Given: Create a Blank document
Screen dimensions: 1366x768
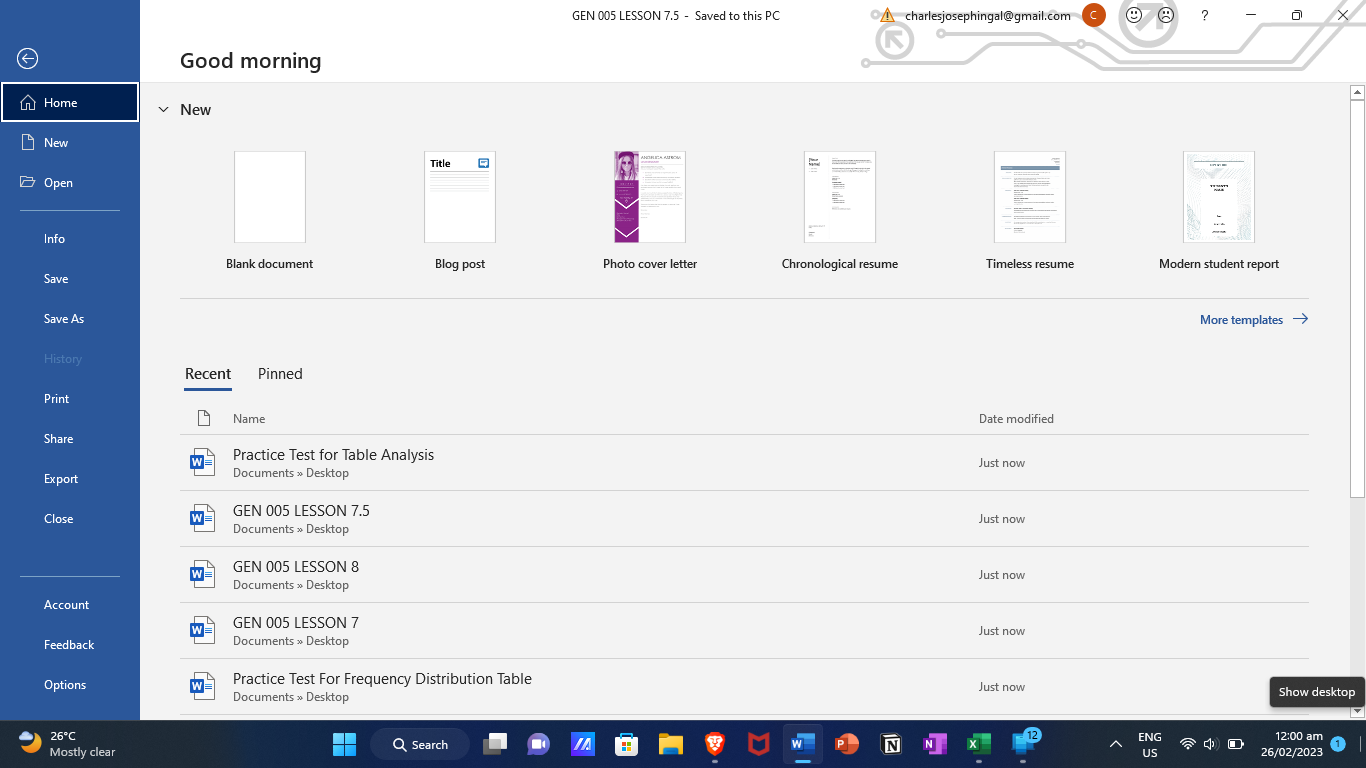Looking at the screenshot, I should (x=270, y=210).
